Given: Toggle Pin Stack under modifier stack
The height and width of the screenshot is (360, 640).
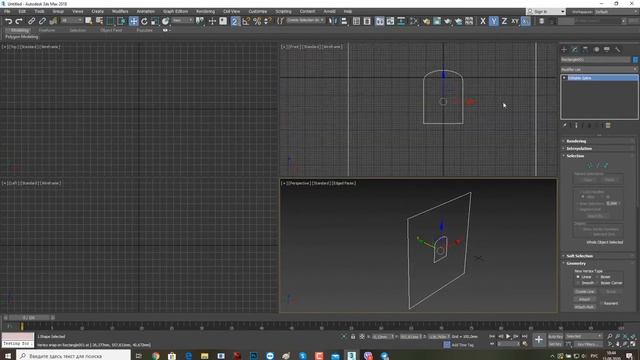Looking at the screenshot, I should [564, 126].
